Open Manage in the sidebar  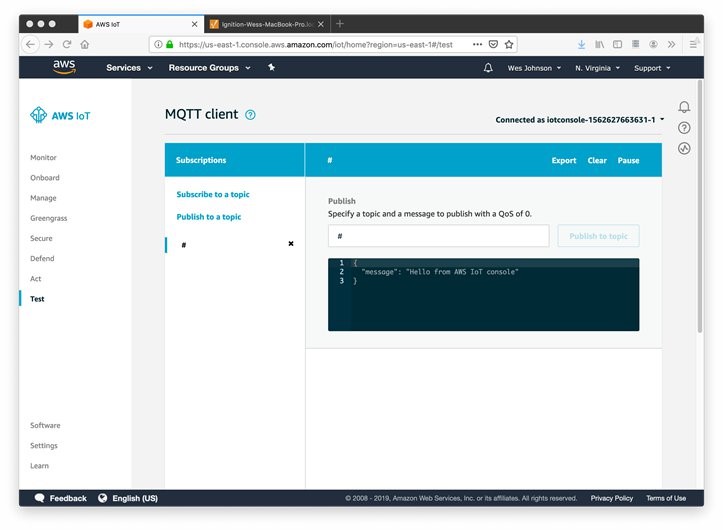[43, 198]
